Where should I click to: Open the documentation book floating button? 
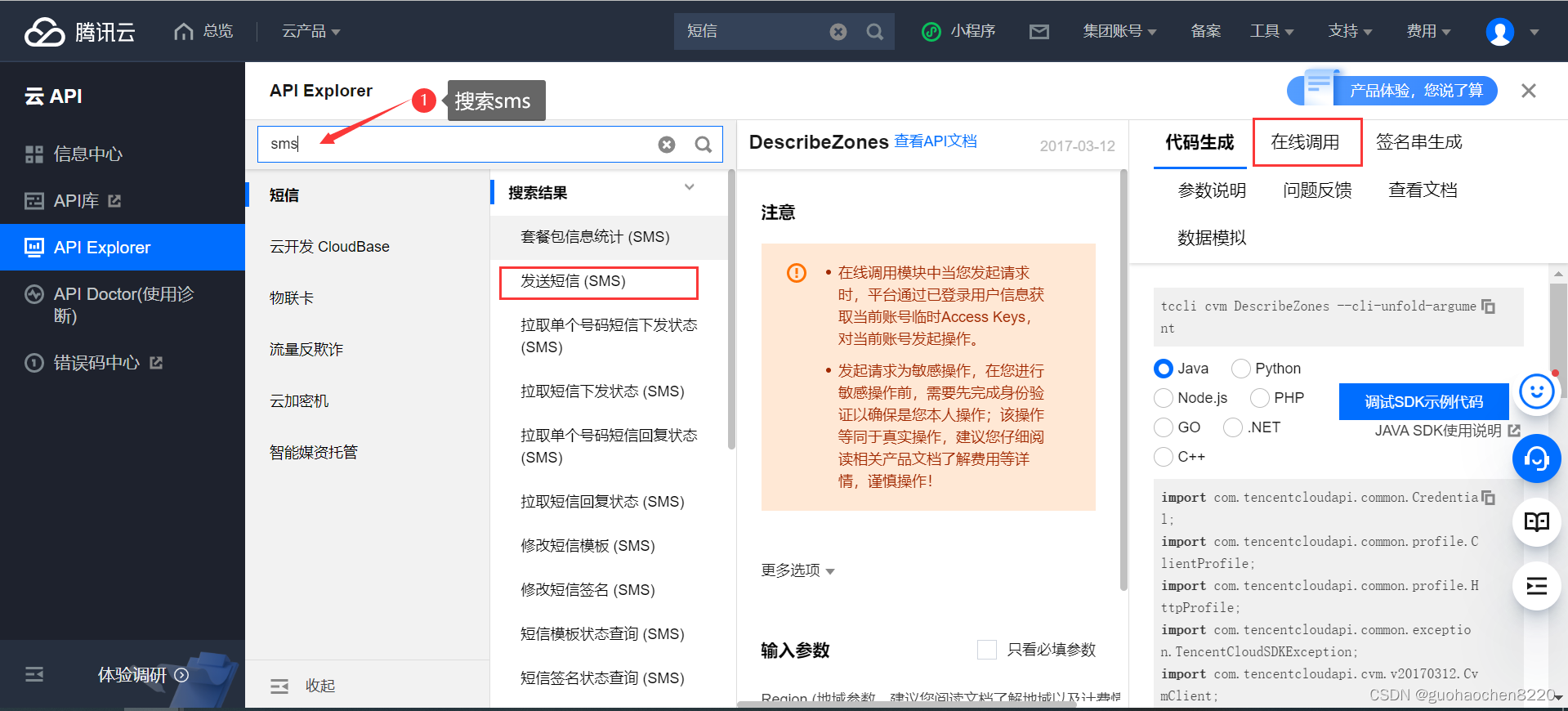point(1536,521)
